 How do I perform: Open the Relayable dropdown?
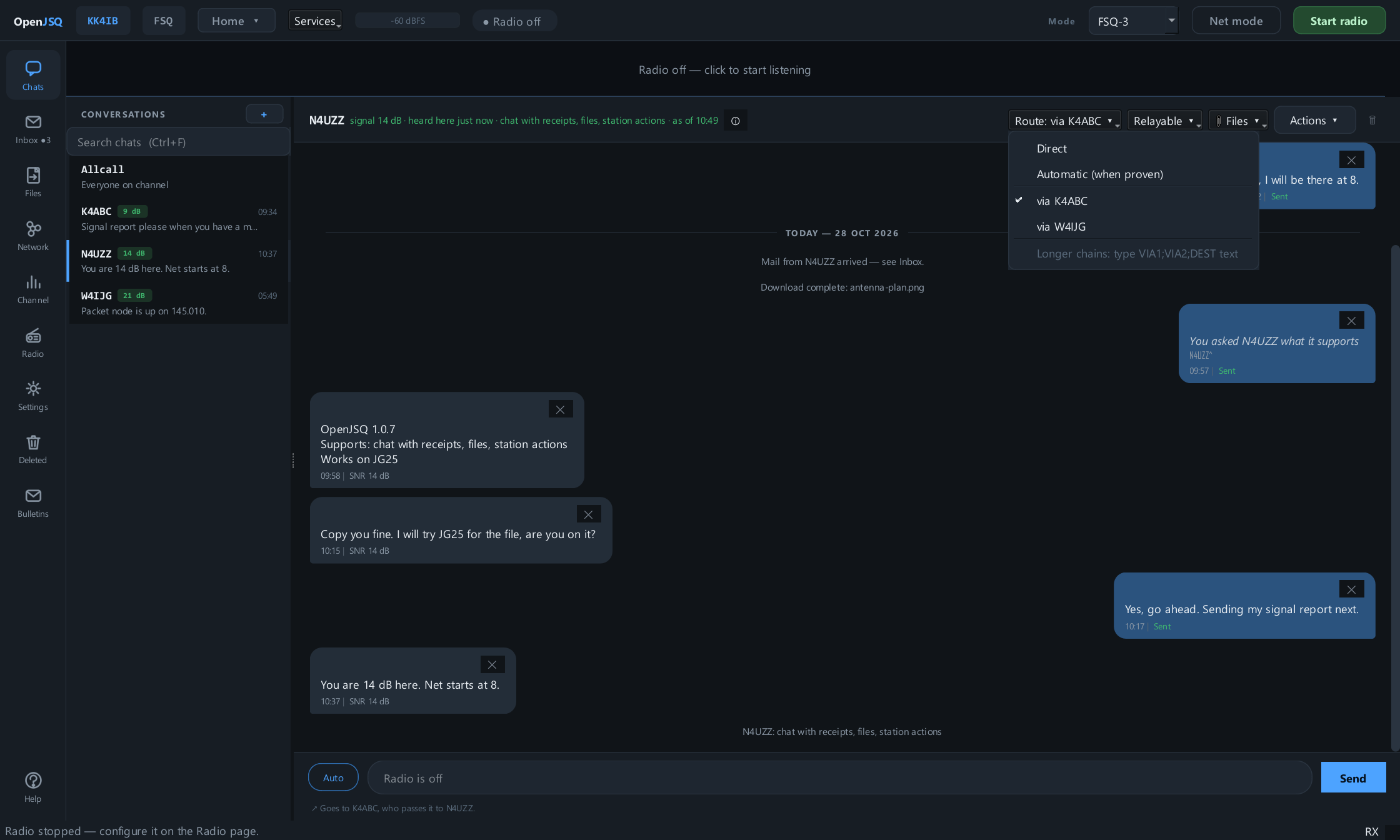point(1164,121)
